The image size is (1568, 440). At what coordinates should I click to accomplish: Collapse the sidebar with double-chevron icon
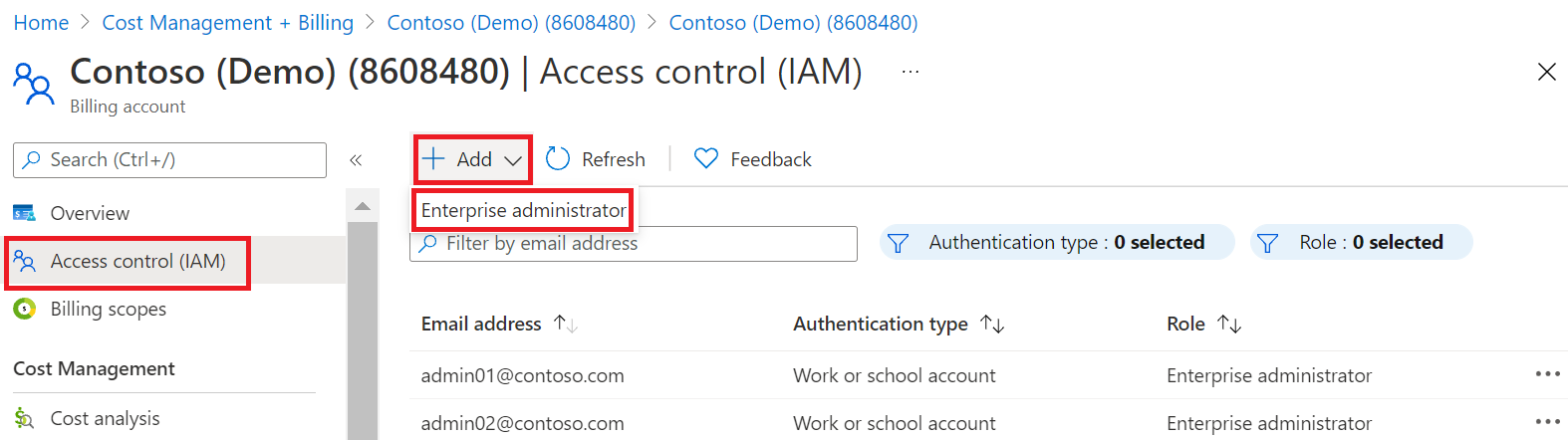356,160
